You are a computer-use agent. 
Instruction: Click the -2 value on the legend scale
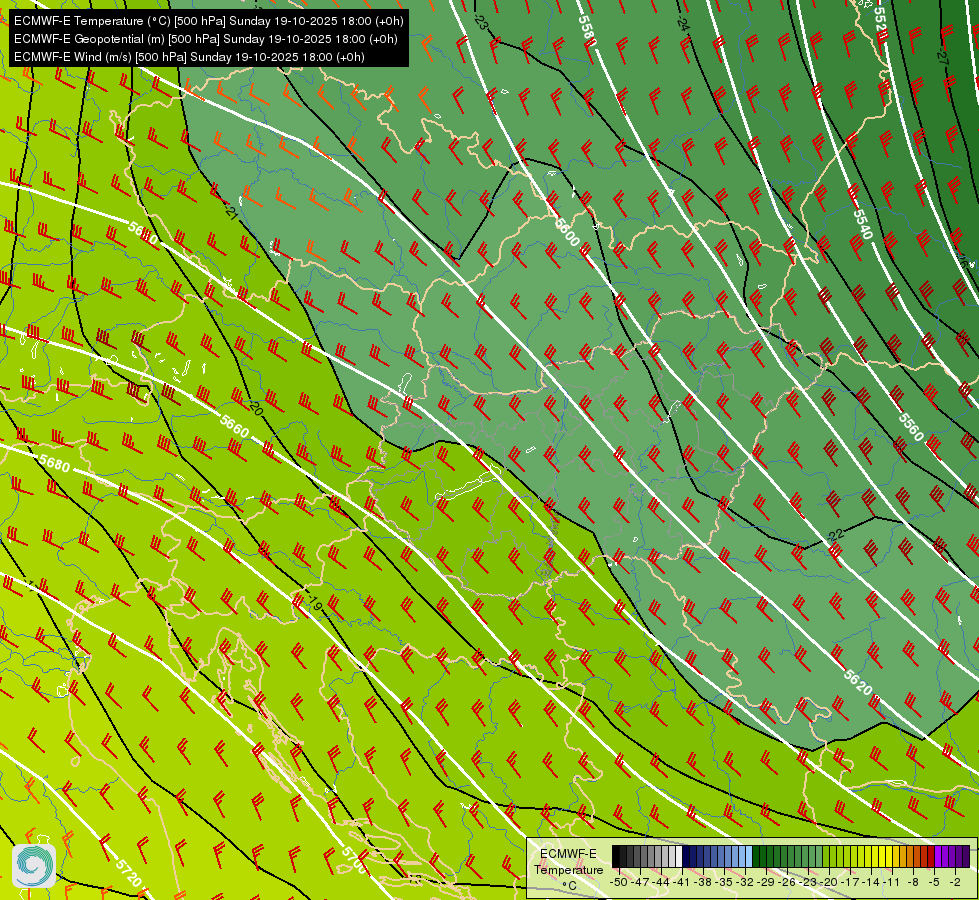[955, 882]
